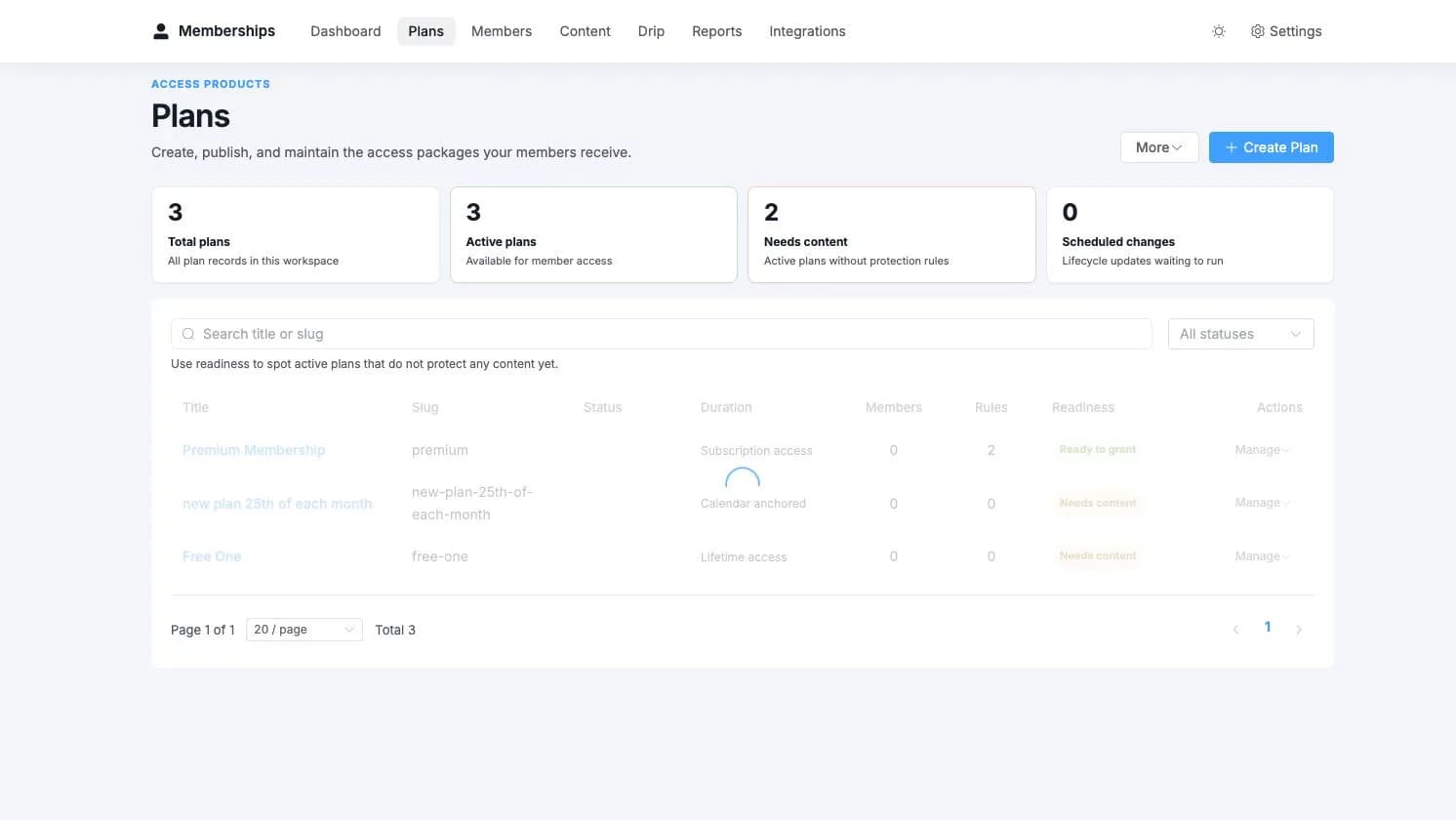Image resolution: width=1456 pixels, height=820 pixels.
Task: Click the free-one slug cell
Action: tap(440, 556)
